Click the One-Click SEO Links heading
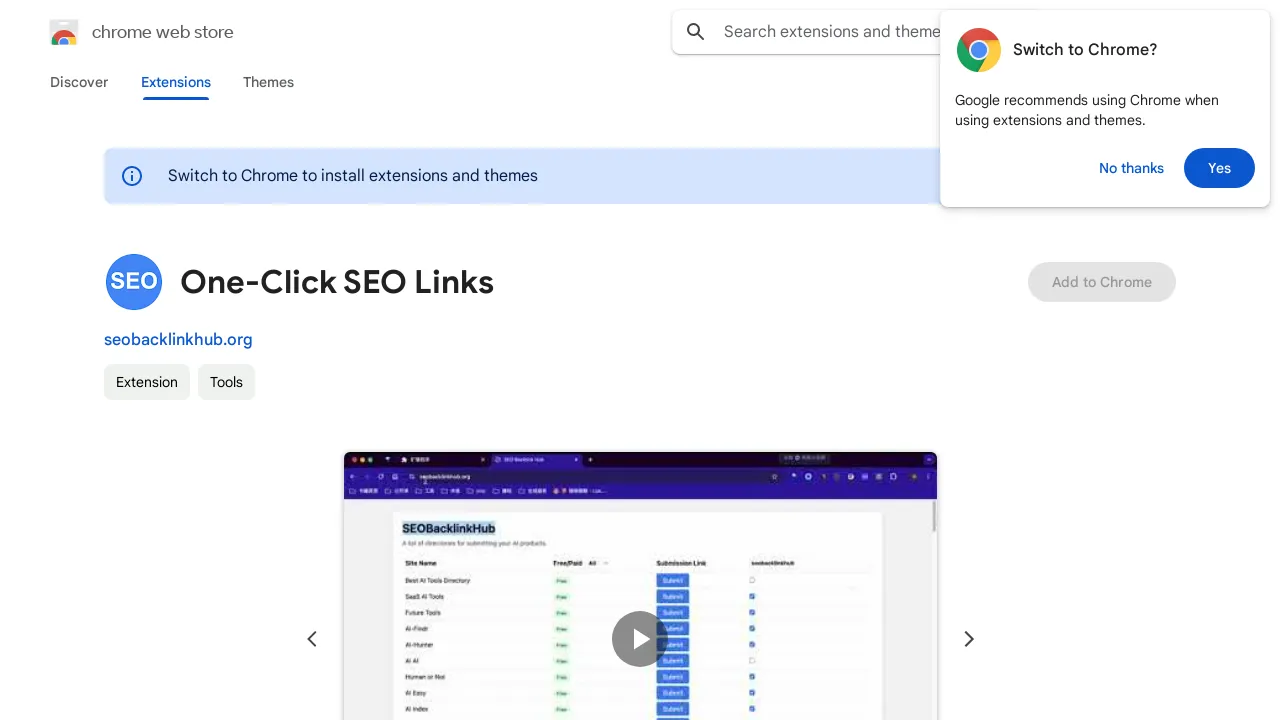 (337, 282)
